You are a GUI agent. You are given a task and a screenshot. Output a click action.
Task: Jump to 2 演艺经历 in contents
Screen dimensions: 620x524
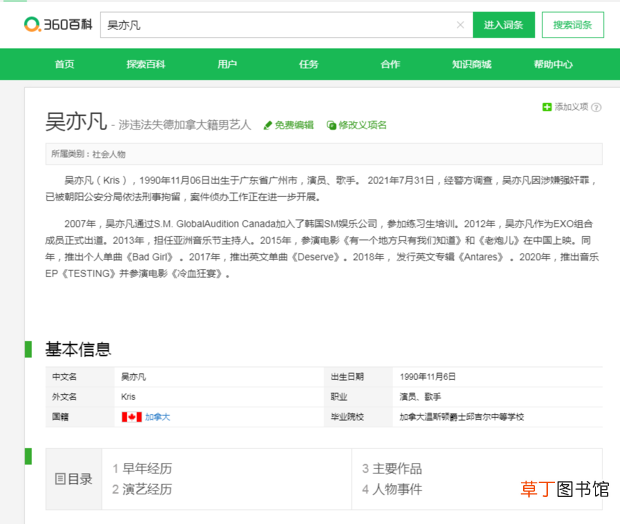(x=142, y=489)
